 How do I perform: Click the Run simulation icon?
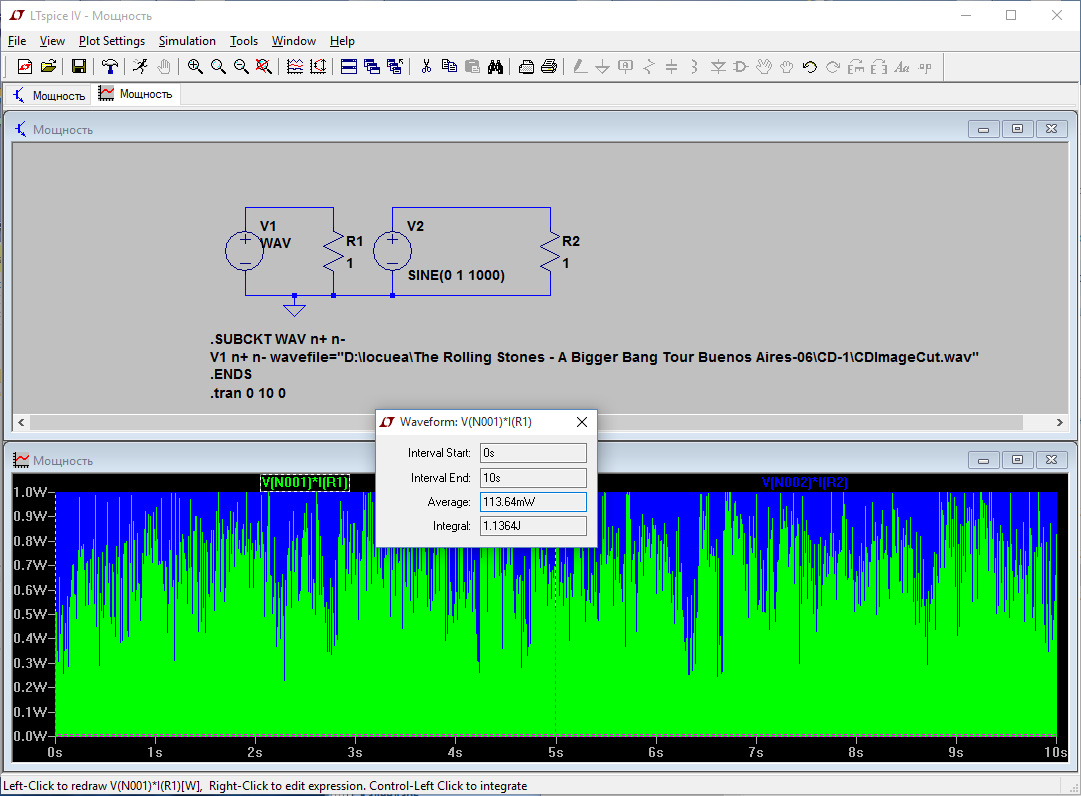click(140, 67)
